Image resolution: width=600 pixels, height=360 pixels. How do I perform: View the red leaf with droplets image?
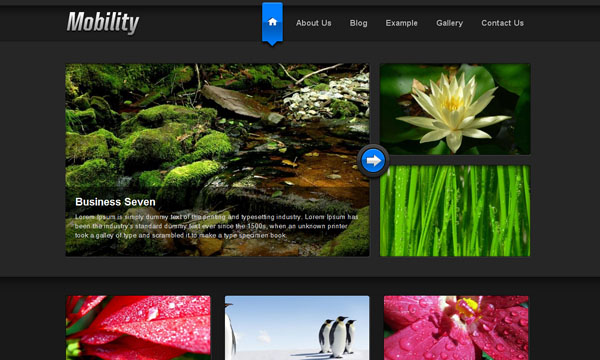(138, 327)
